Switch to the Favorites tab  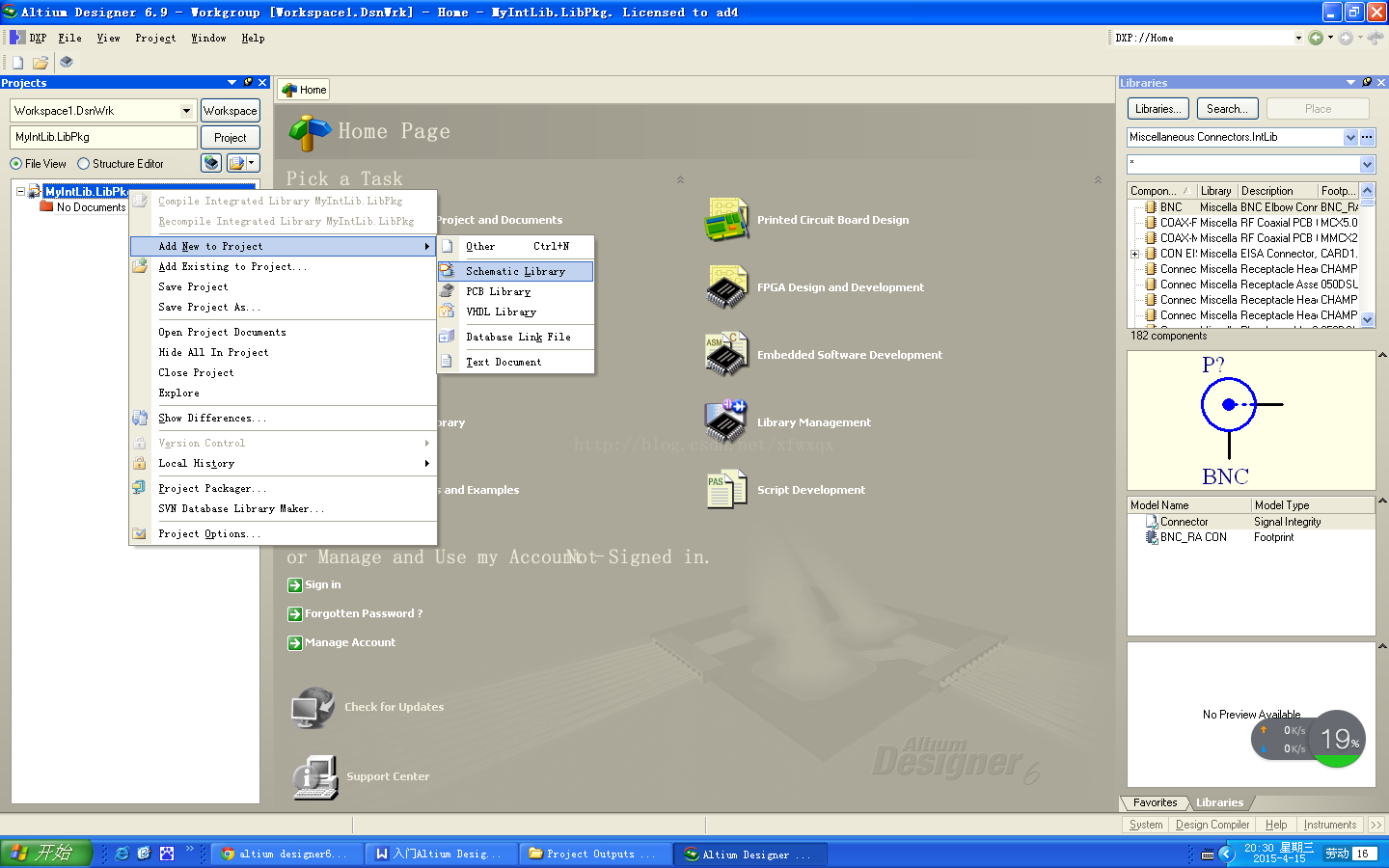tap(1155, 802)
